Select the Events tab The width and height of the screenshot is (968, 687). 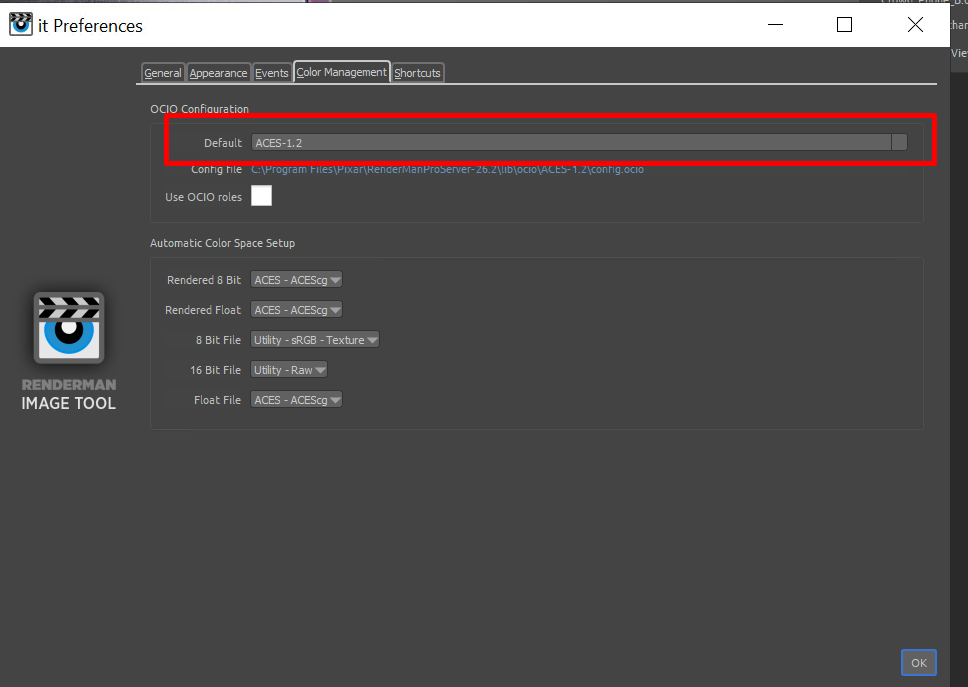(272, 73)
